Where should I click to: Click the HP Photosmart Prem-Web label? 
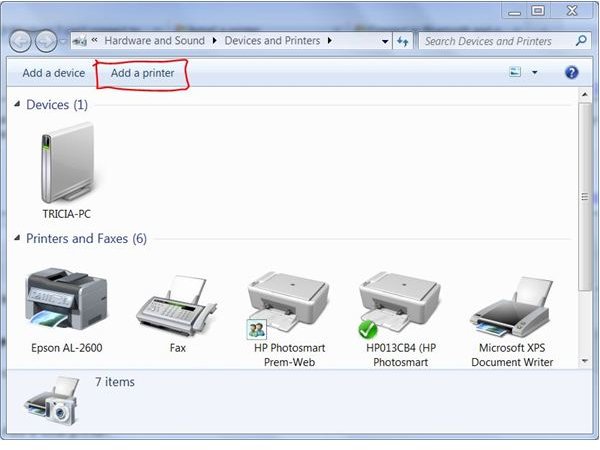click(289, 355)
